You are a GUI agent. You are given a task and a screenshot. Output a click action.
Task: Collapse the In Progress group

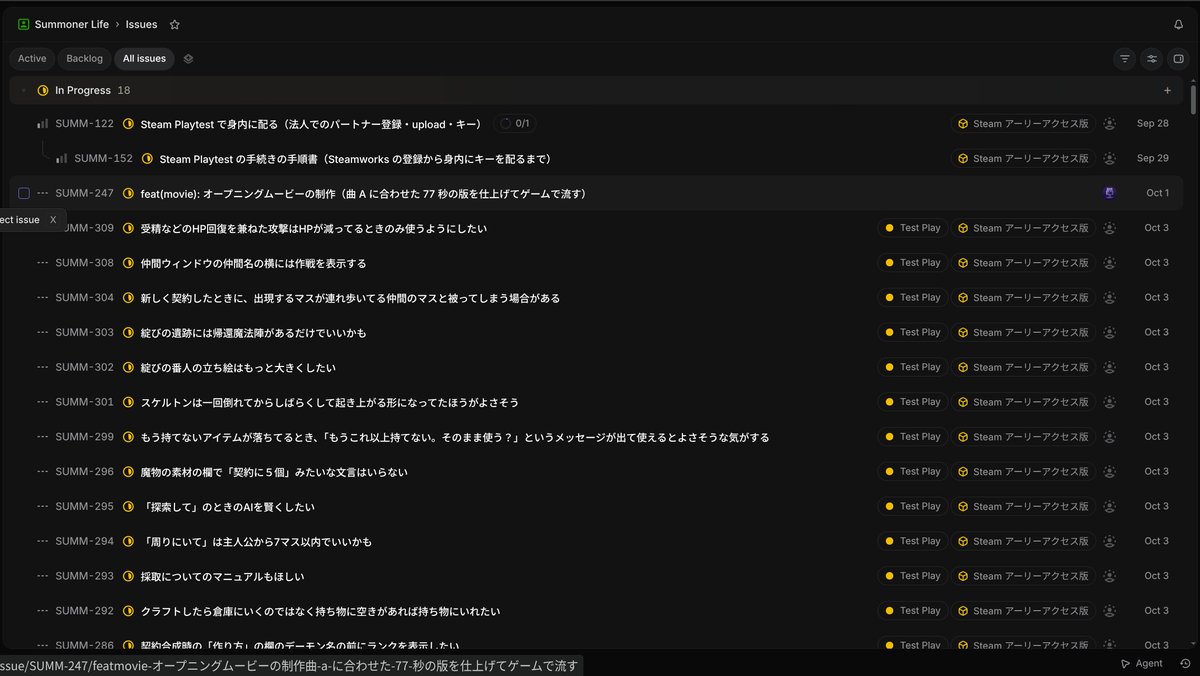click(23, 90)
